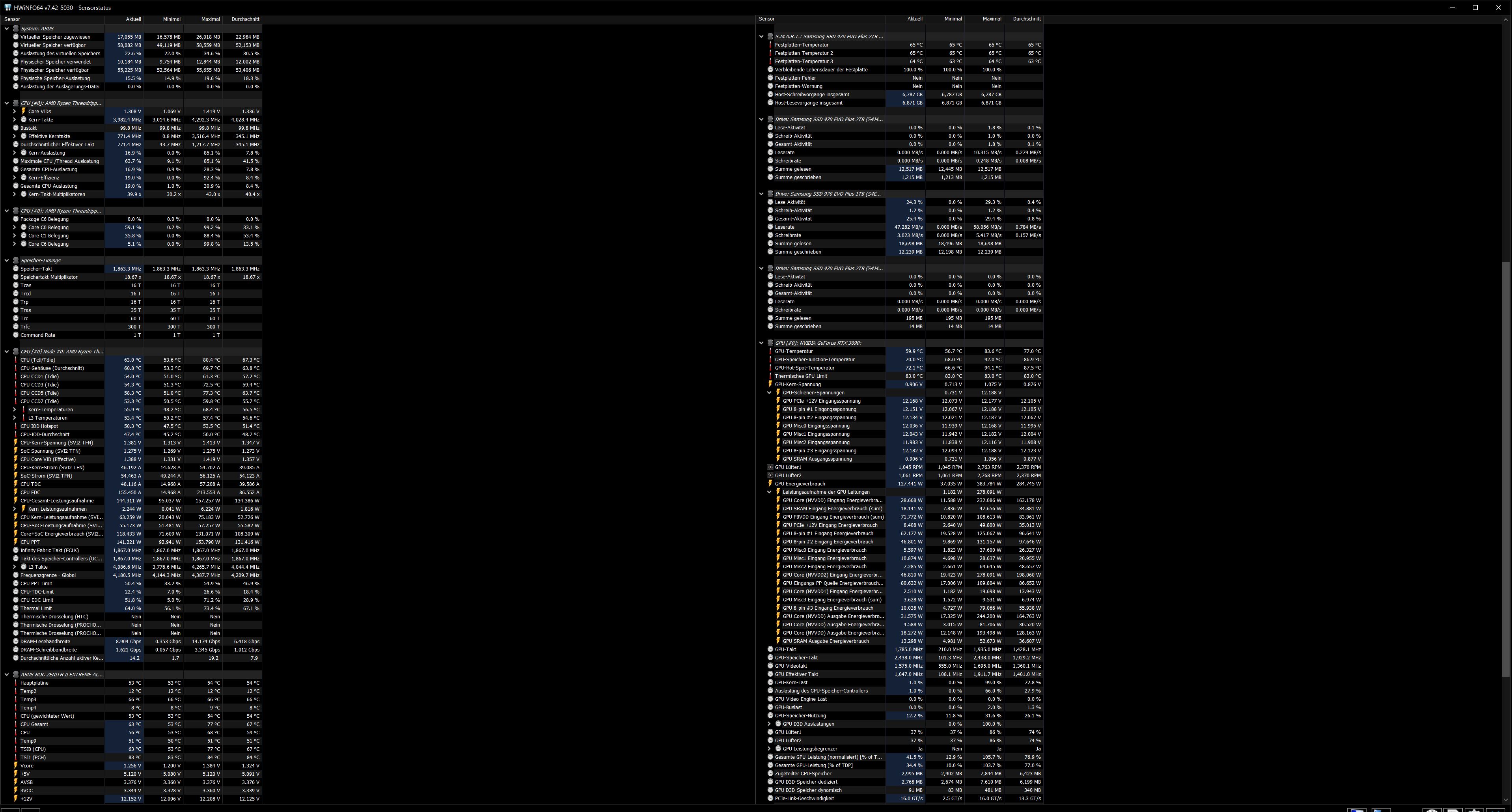Collapse the Speicher-Timings sensor group
1512x812 pixels.
[x=6, y=261]
